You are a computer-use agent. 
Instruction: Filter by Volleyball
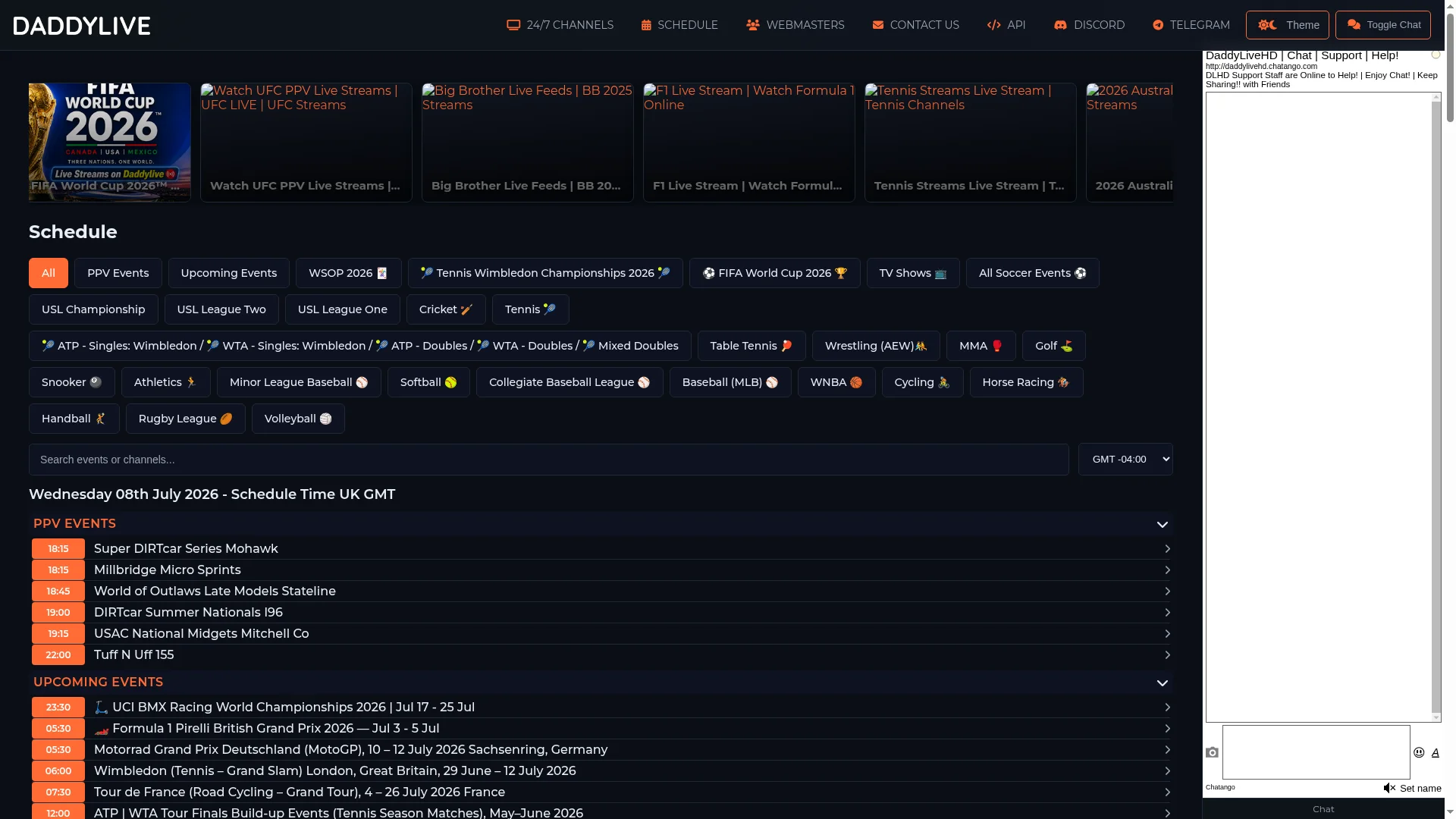click(298, 419)
